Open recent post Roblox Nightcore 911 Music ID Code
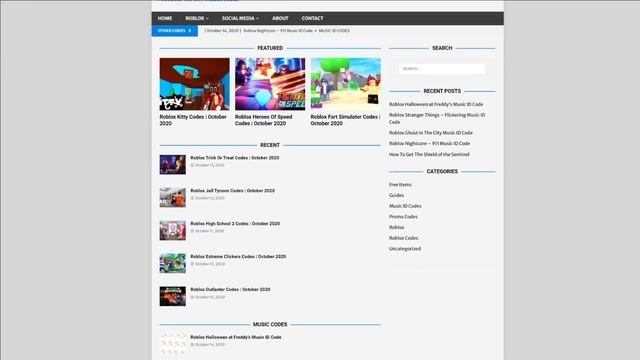The height and width of the screenshot is (360, 640). tap(429, 144)
